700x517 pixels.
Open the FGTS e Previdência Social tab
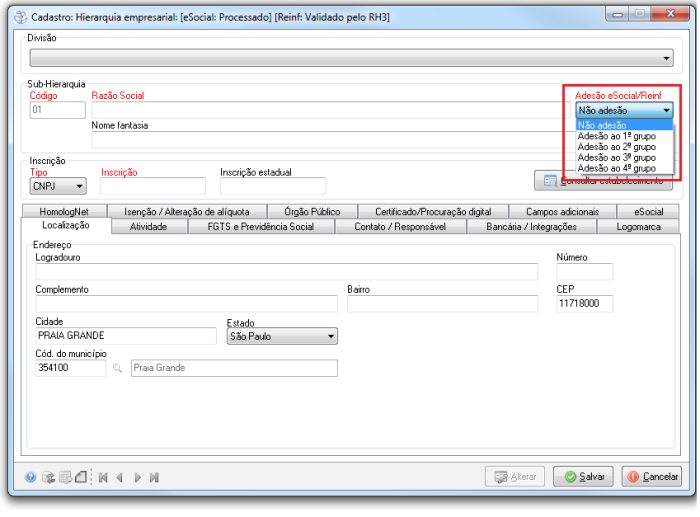[x=261, y=227]
